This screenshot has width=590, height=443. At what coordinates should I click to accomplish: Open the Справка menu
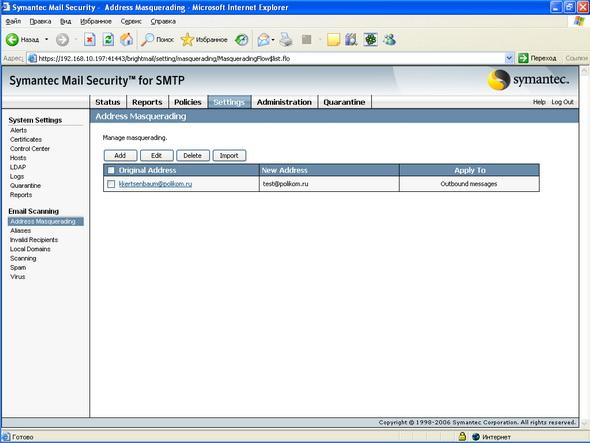pos(163,21)
